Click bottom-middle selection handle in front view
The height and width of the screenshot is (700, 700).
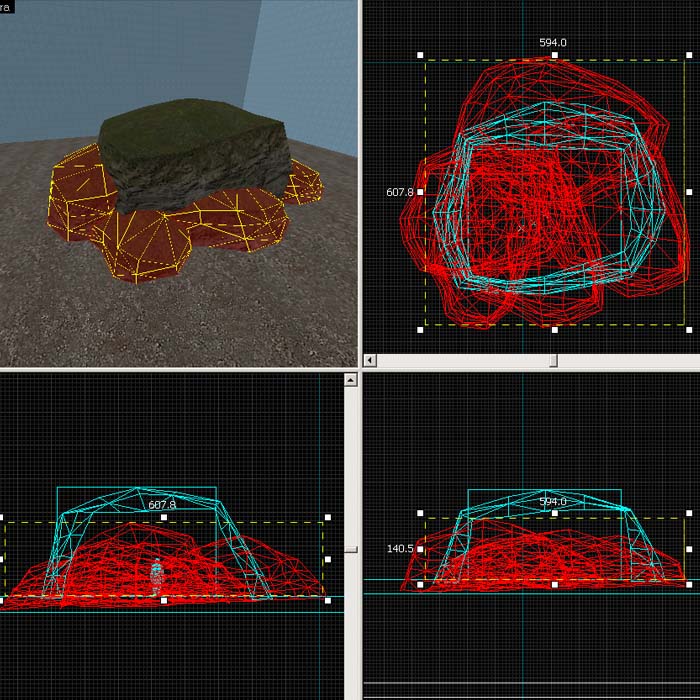point(164,600)
